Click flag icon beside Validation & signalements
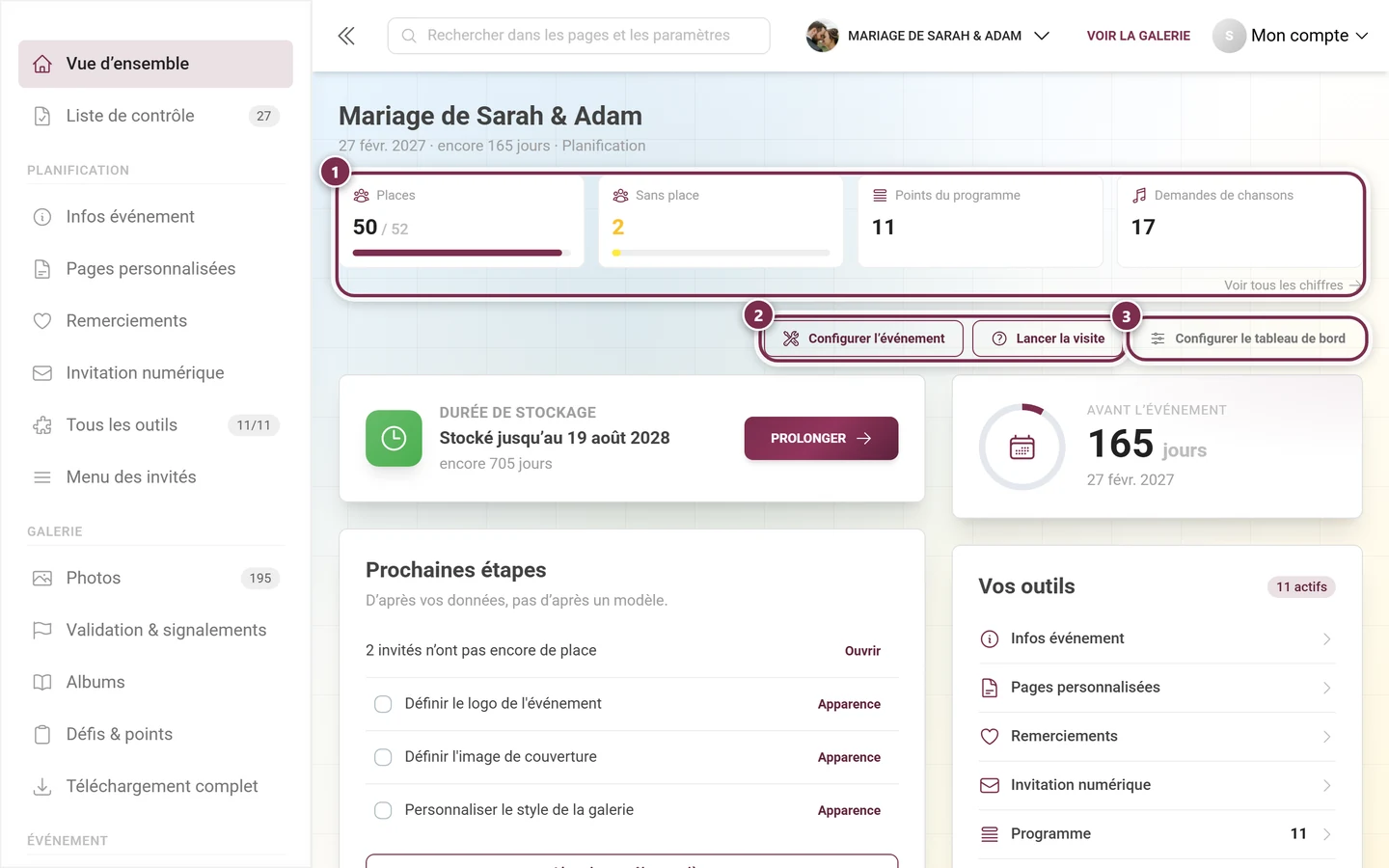This screenshot has height=868, width=1389. (42, 631)
